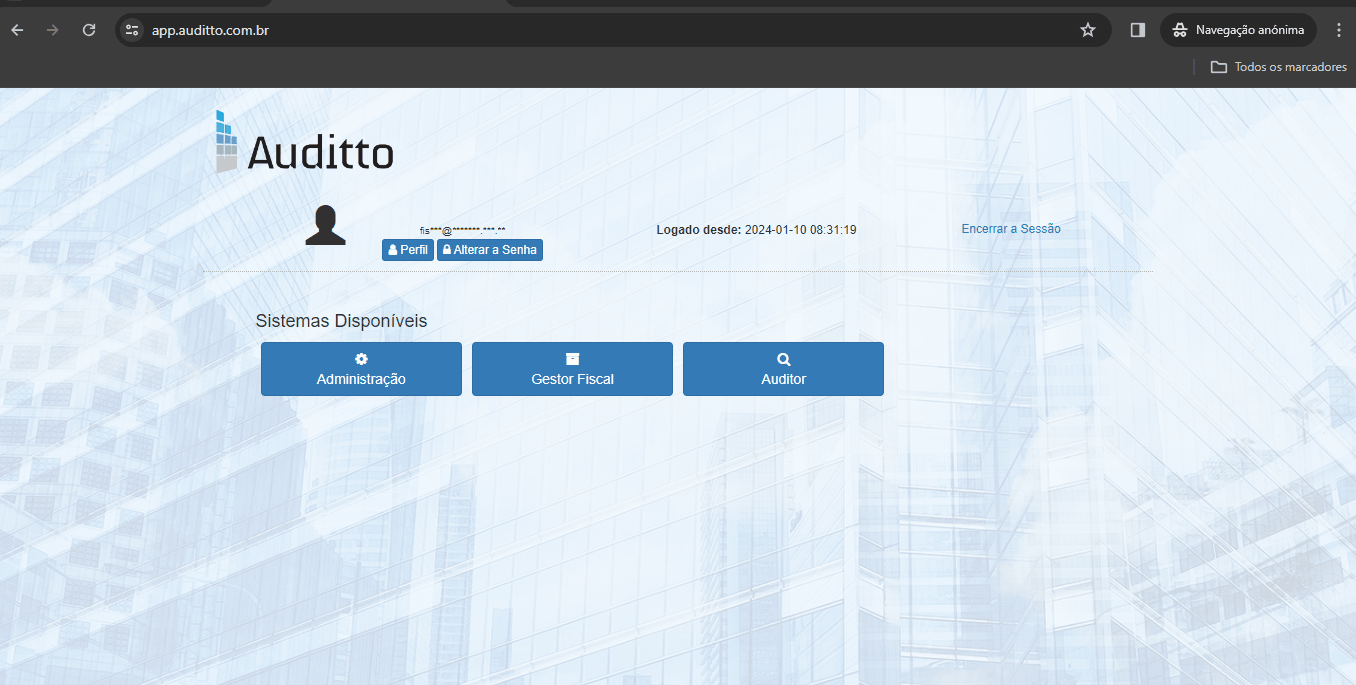This screenshot has width=1356, height=685.
Task: Open the browser side panel
Action: pyautogui.click(x=1137, y=30)
